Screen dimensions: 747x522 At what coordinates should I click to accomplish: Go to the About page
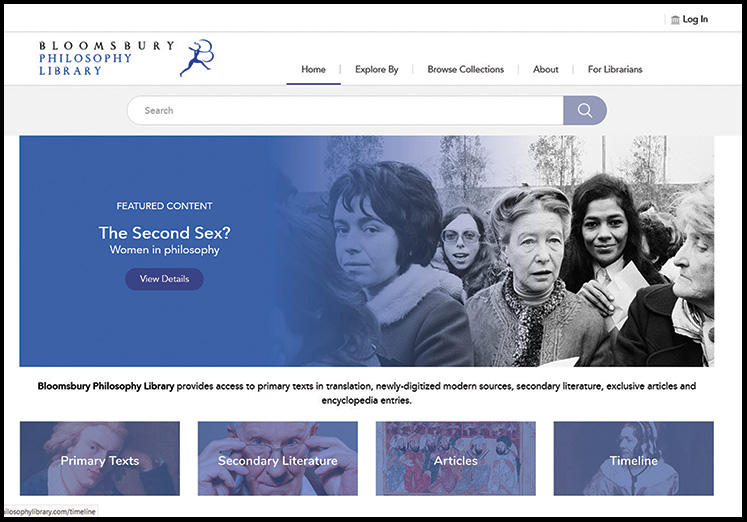(x=545, y=70)
